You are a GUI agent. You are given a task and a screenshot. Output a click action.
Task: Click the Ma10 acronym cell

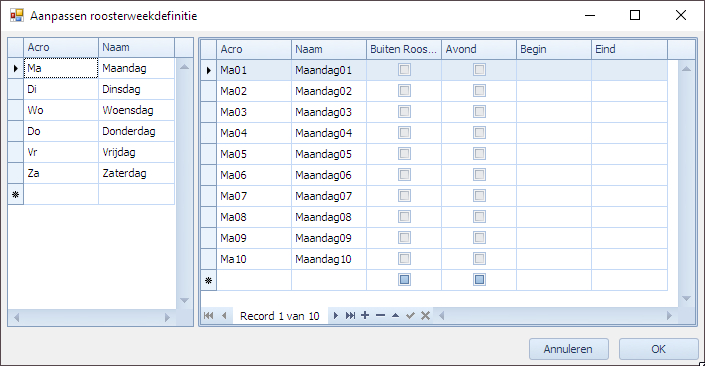tap(254, 259)
